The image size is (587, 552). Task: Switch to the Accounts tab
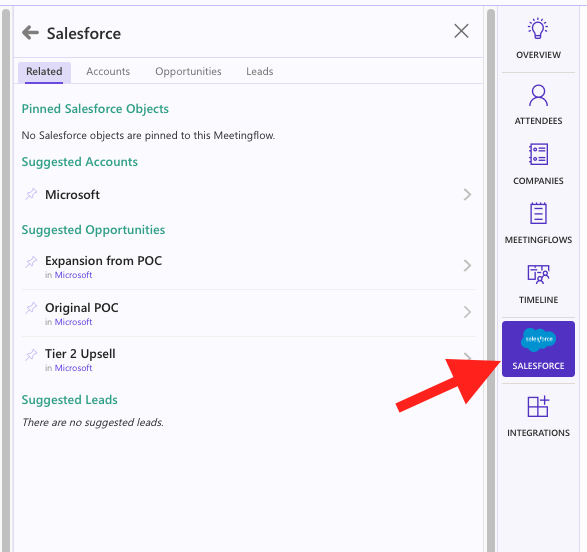(108, 71)
